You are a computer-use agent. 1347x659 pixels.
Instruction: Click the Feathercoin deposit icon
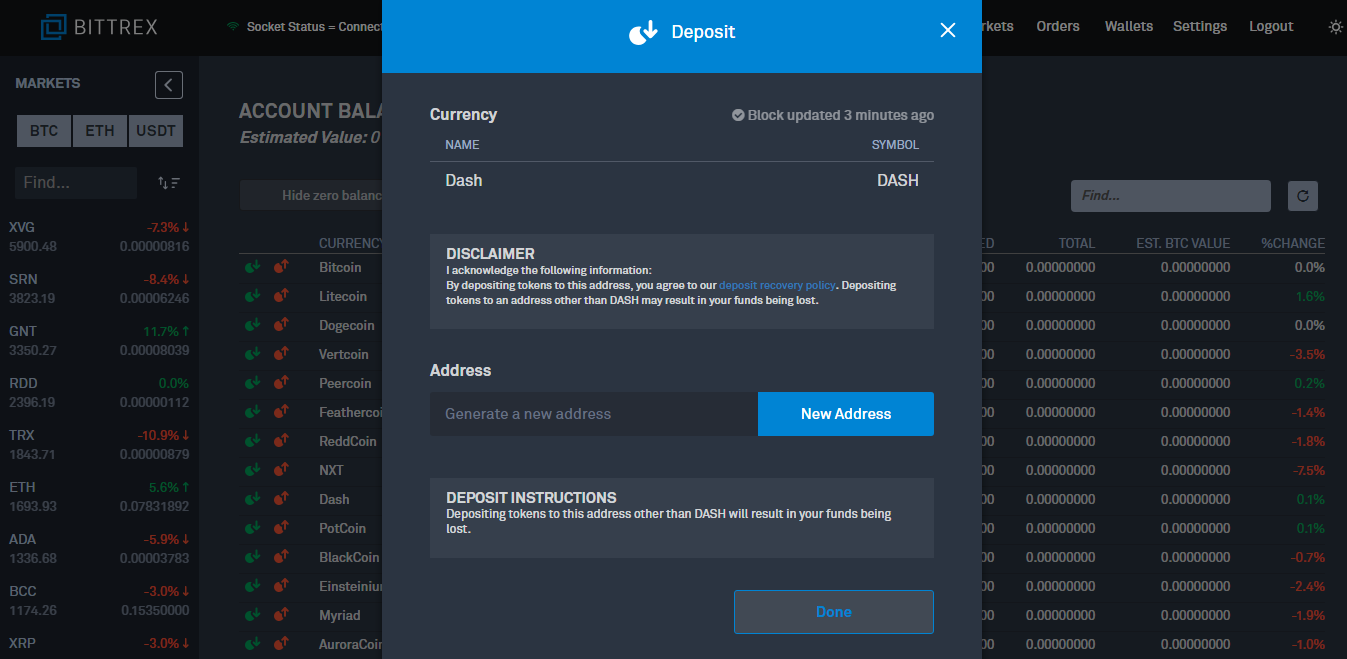[252, 412]
